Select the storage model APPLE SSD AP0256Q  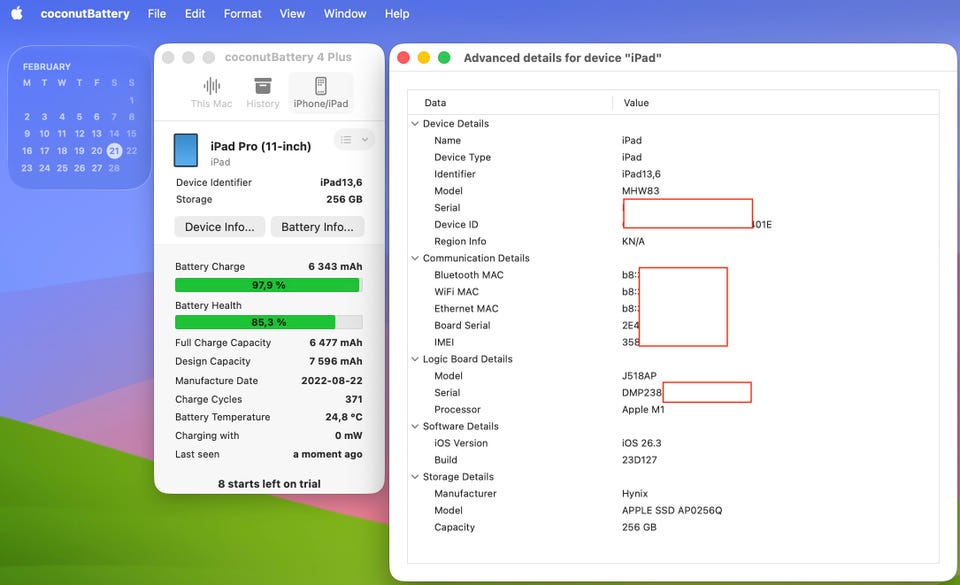(672, 510)
